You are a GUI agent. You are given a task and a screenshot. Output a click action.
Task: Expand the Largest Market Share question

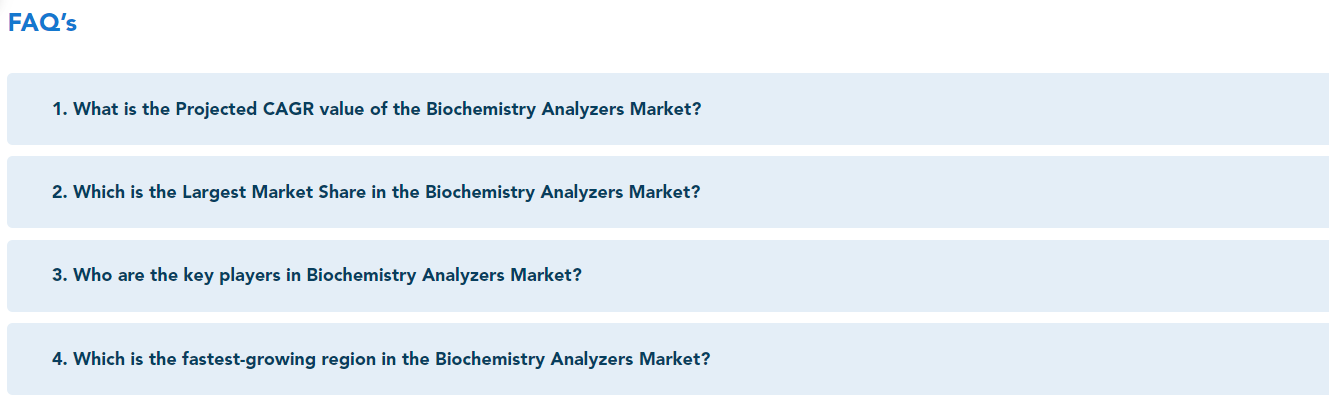pos(668,192)
